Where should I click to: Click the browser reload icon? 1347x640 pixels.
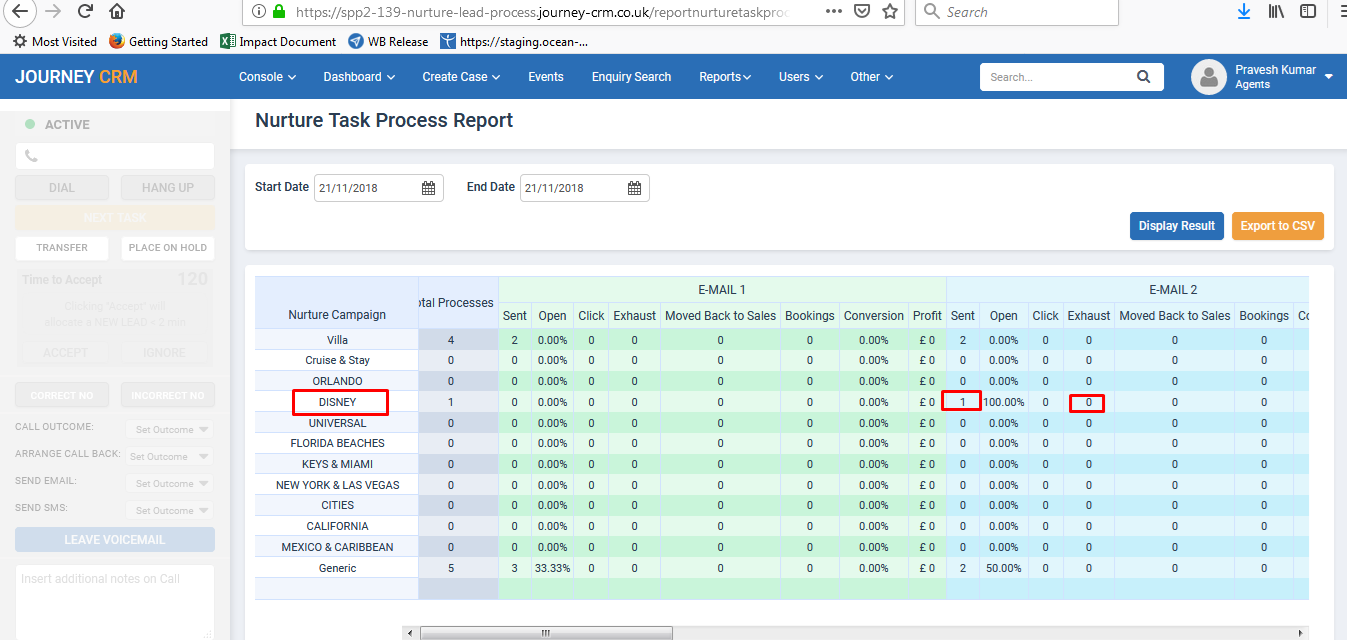tap(85, 12)
